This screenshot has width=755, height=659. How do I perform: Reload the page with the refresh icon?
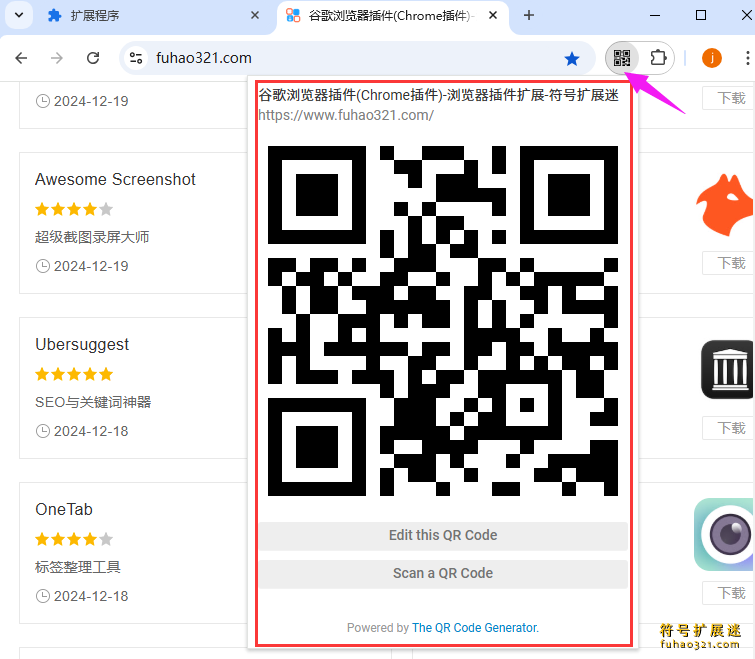93,58
